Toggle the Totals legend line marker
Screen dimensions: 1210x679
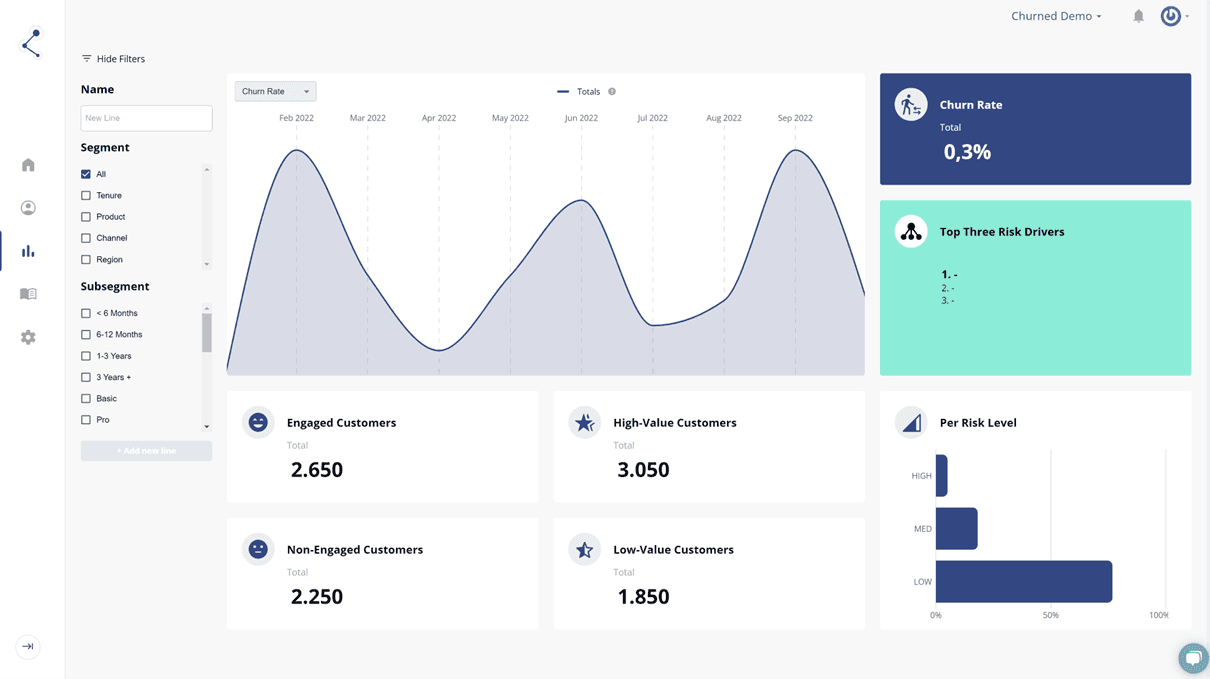click(x=563, y=91)
